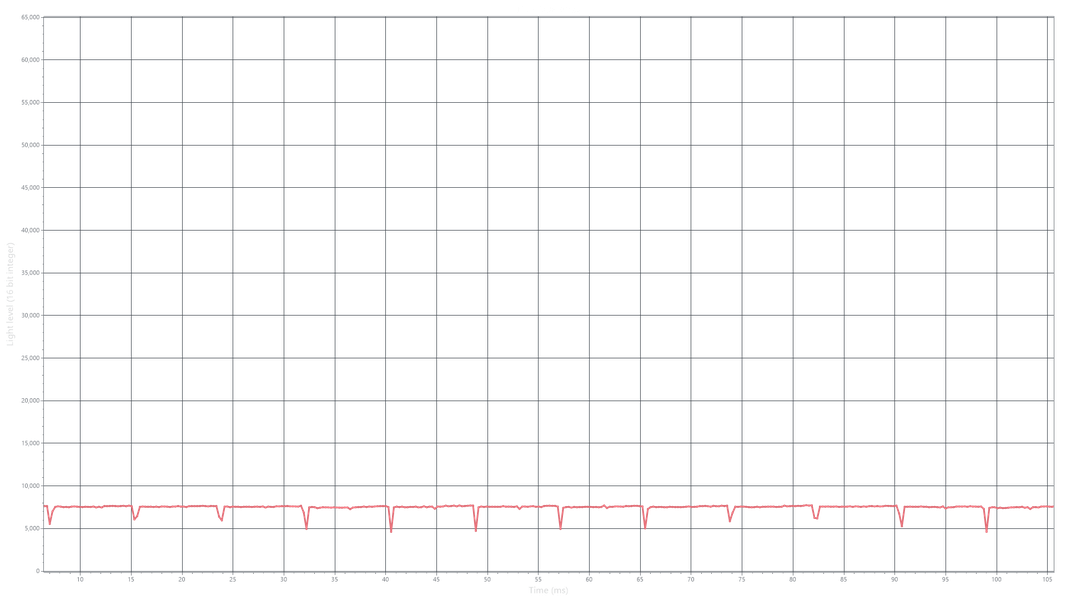Click the 40 ms time axis label
The width and height of the screenshot is (1066, 600).
385,580
